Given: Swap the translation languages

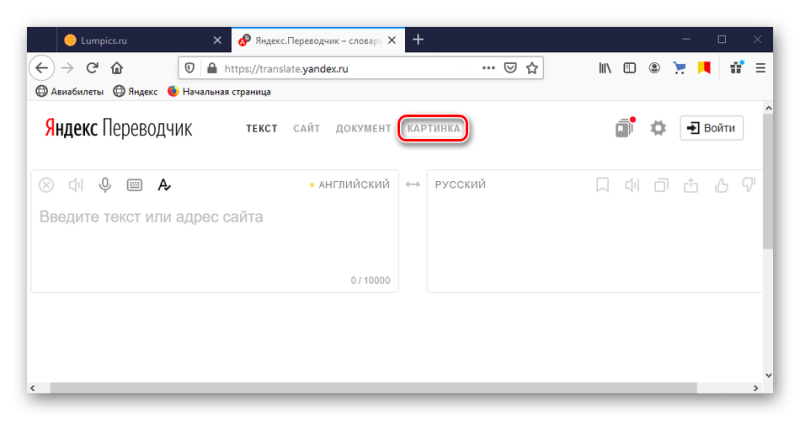Looking at the screenshot, I should click(413, 184).
